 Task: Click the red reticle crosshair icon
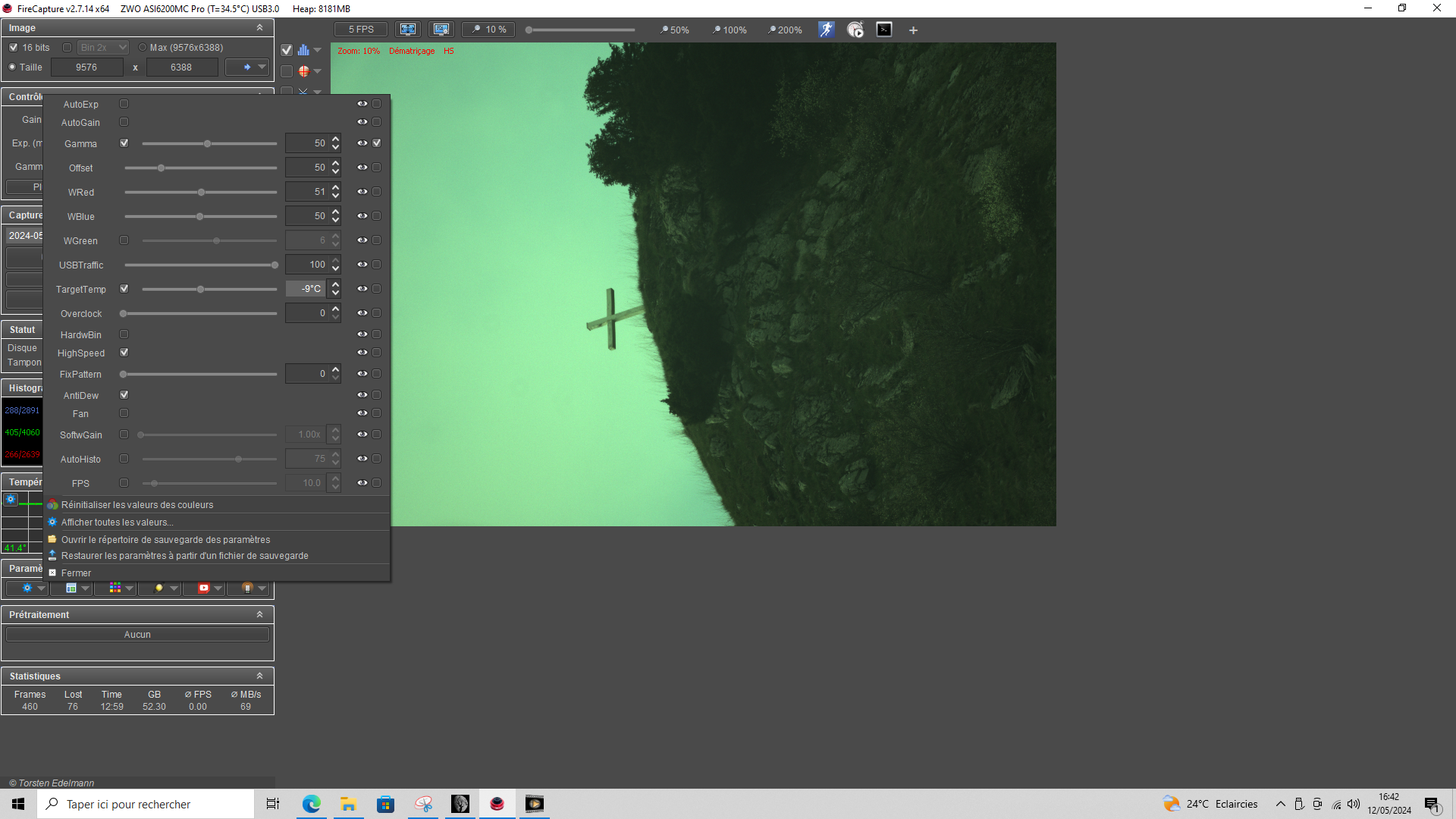(x=303, y=71)
